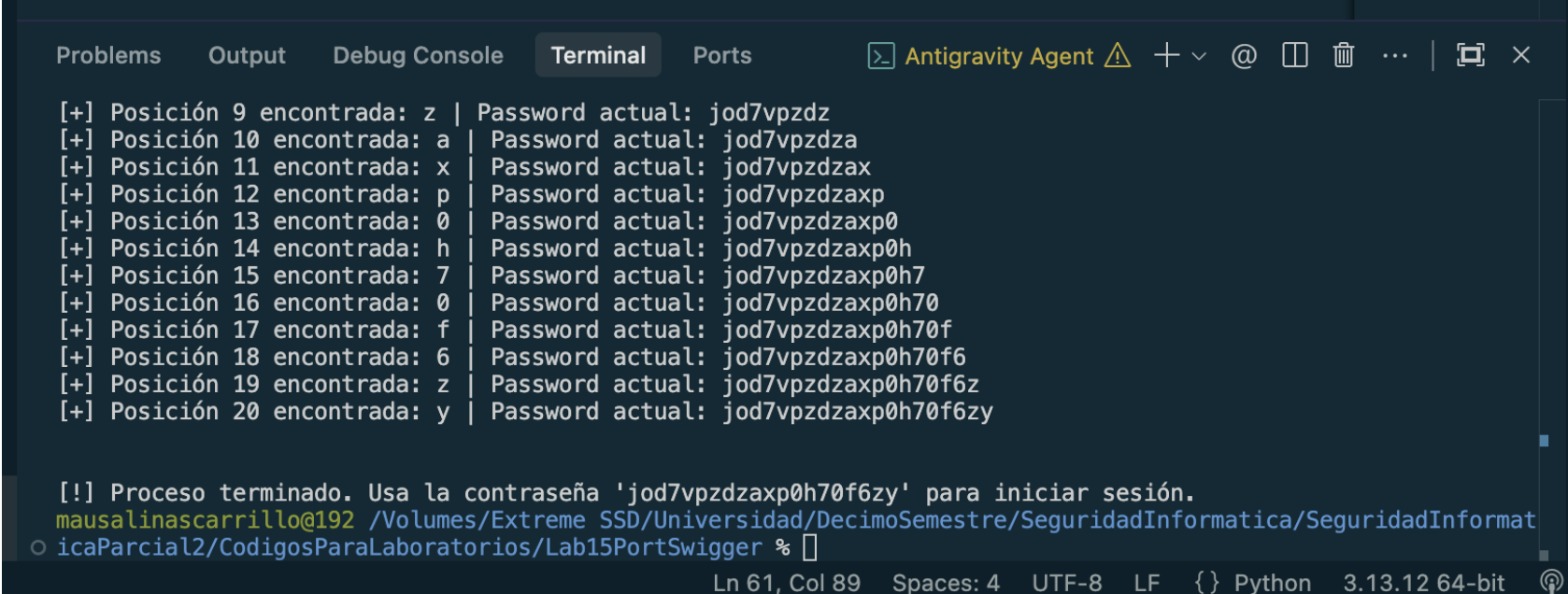The width and height of the screenshot is (1568, 594).
Task: Click the Antigravity Agent terminal label
Action: click(999, 56)
